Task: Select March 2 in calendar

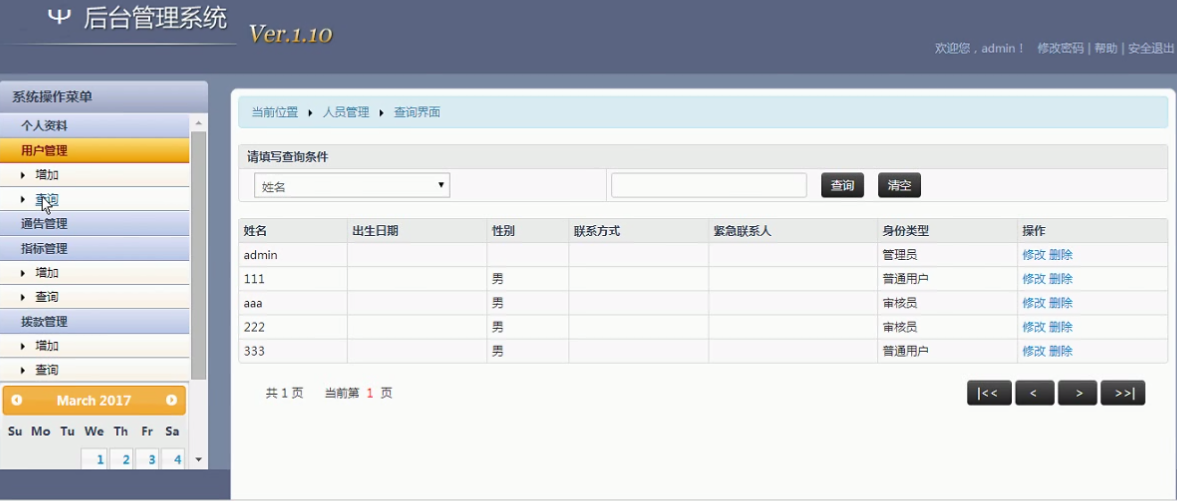Action: tap(121, 458)
